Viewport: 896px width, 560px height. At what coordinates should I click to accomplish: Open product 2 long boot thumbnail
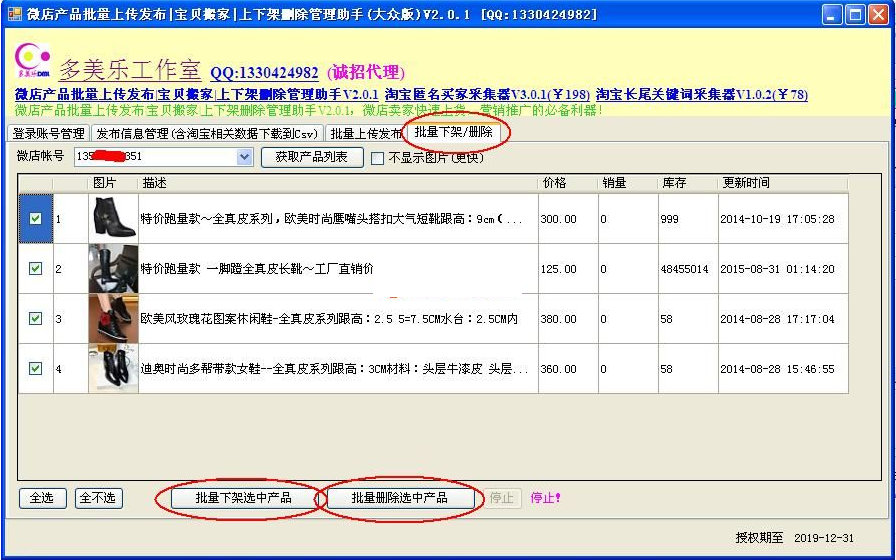pos(113,268)
